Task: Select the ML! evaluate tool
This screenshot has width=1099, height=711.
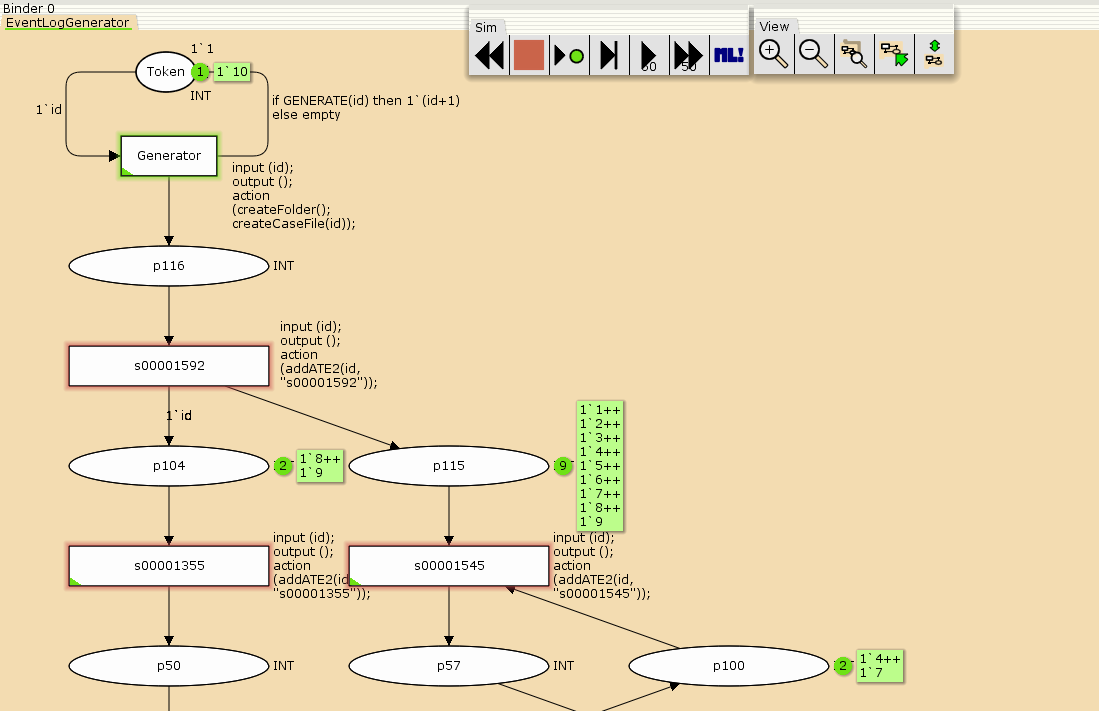Action: (x=729, y=55)
